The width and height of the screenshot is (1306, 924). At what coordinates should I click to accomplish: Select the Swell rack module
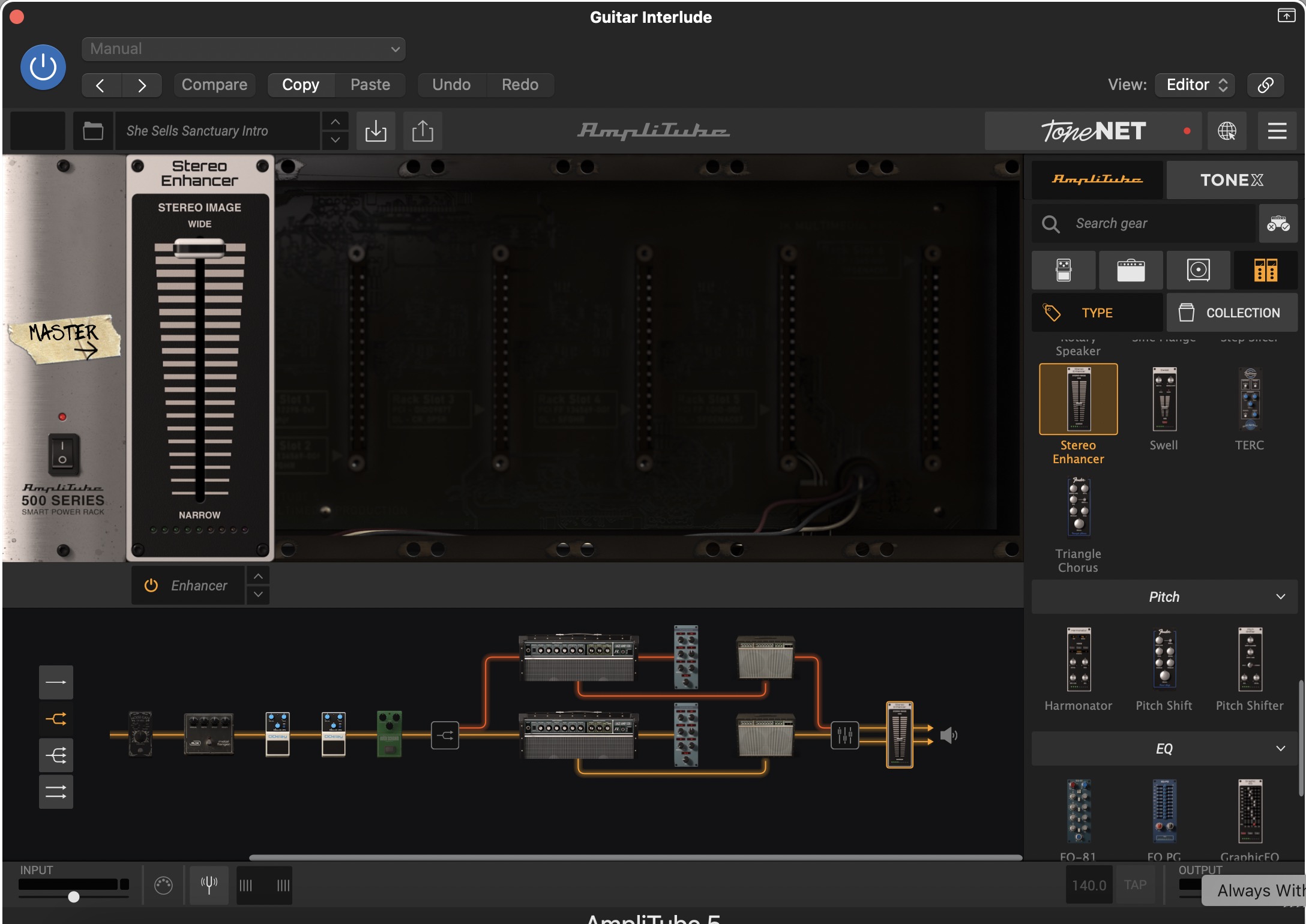[x=1164, y=399]
